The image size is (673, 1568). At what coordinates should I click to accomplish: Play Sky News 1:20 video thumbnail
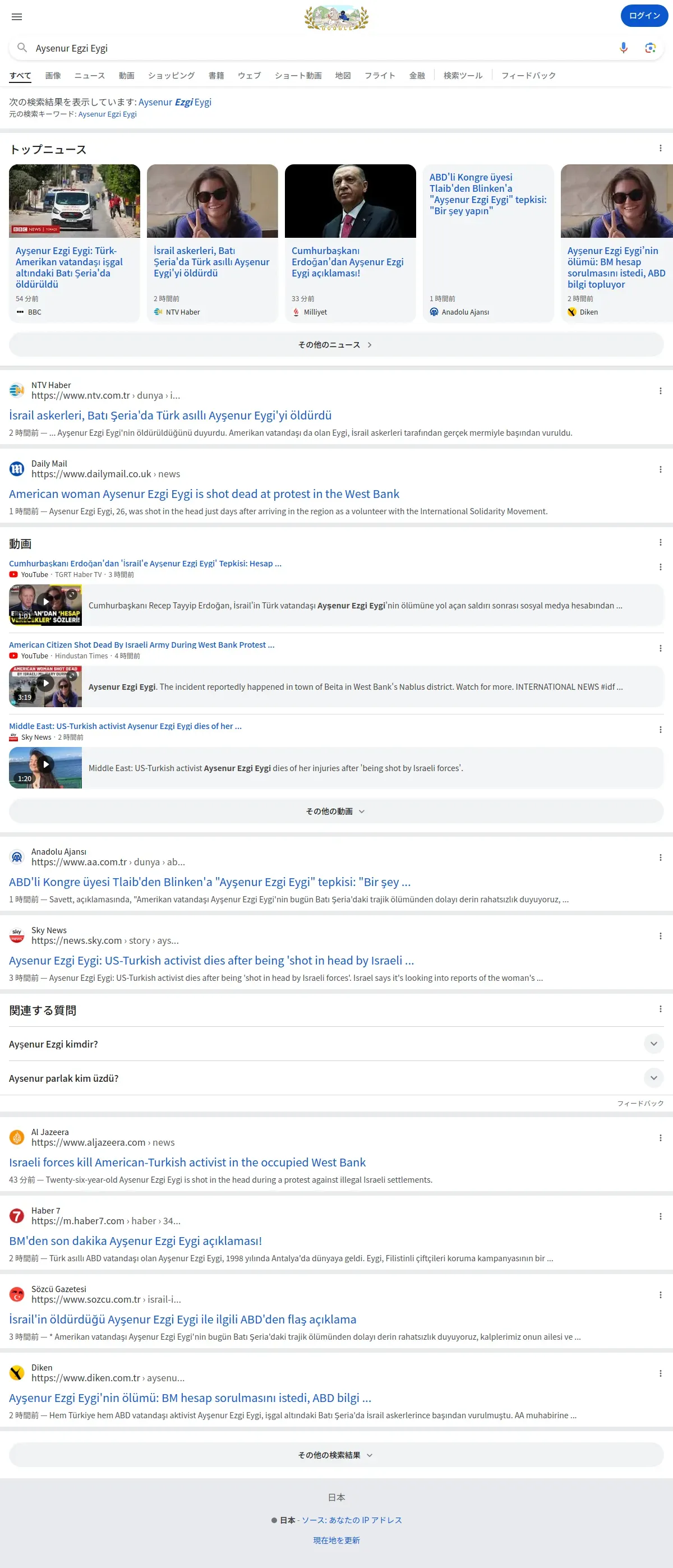45,768
